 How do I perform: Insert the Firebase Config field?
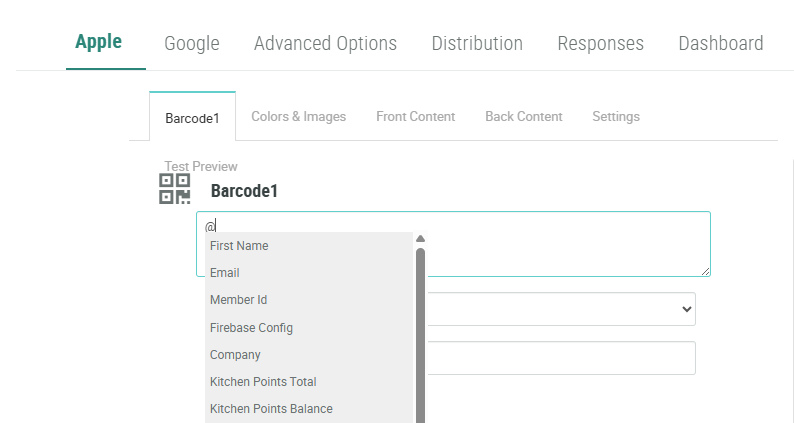pos(251,327)
